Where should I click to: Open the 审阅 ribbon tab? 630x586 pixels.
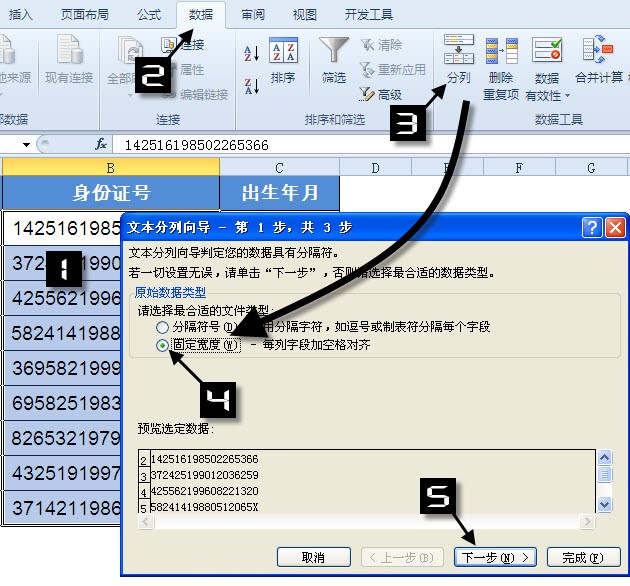(x=253, y=15)
